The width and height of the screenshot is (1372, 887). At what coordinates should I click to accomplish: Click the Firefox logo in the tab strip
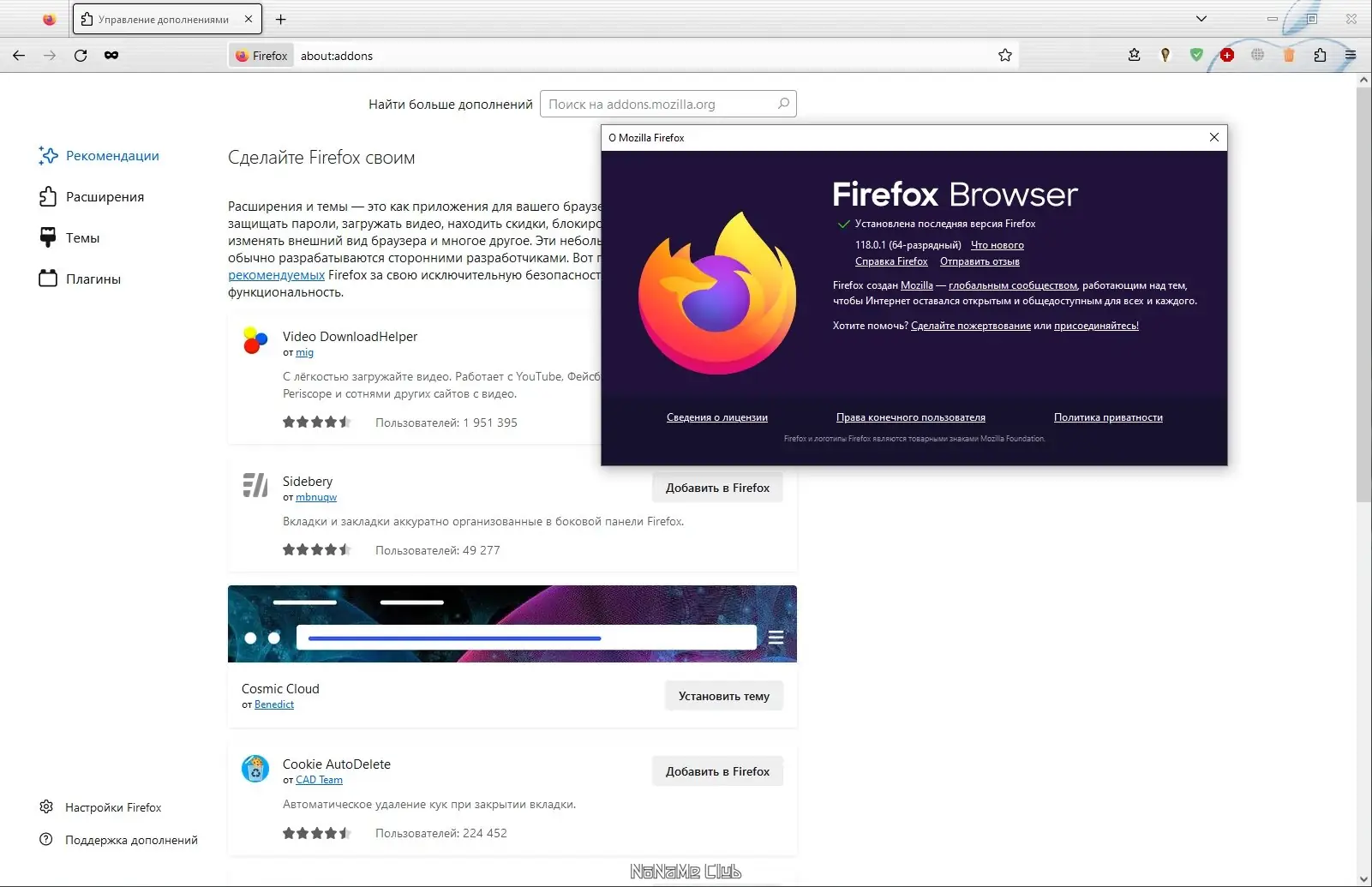[49, 19]
